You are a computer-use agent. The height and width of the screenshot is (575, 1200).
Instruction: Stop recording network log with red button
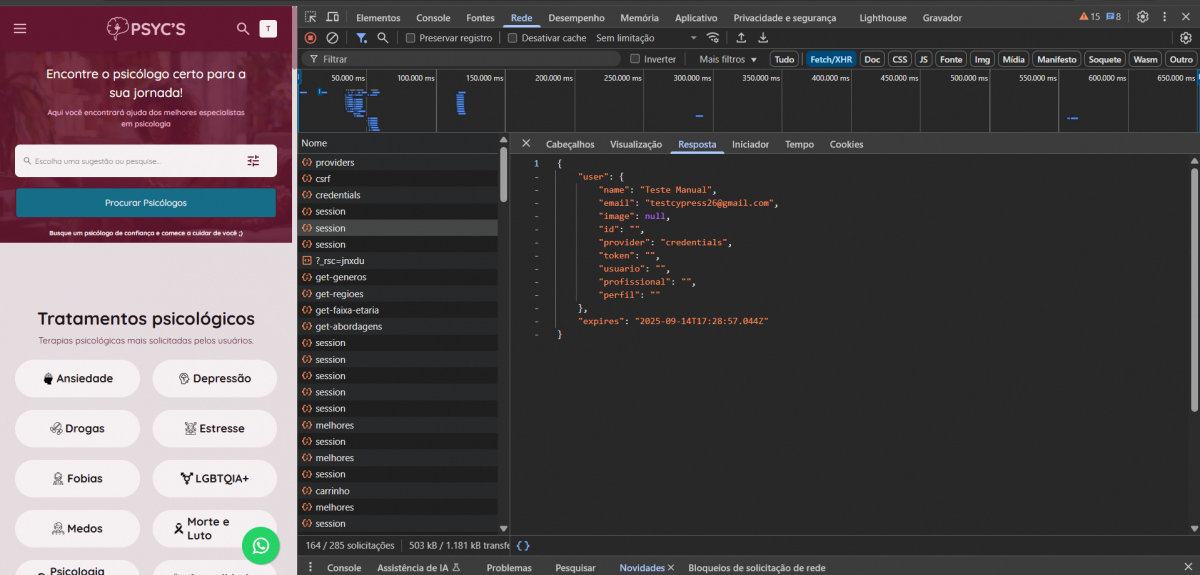(x=311, y=38)
